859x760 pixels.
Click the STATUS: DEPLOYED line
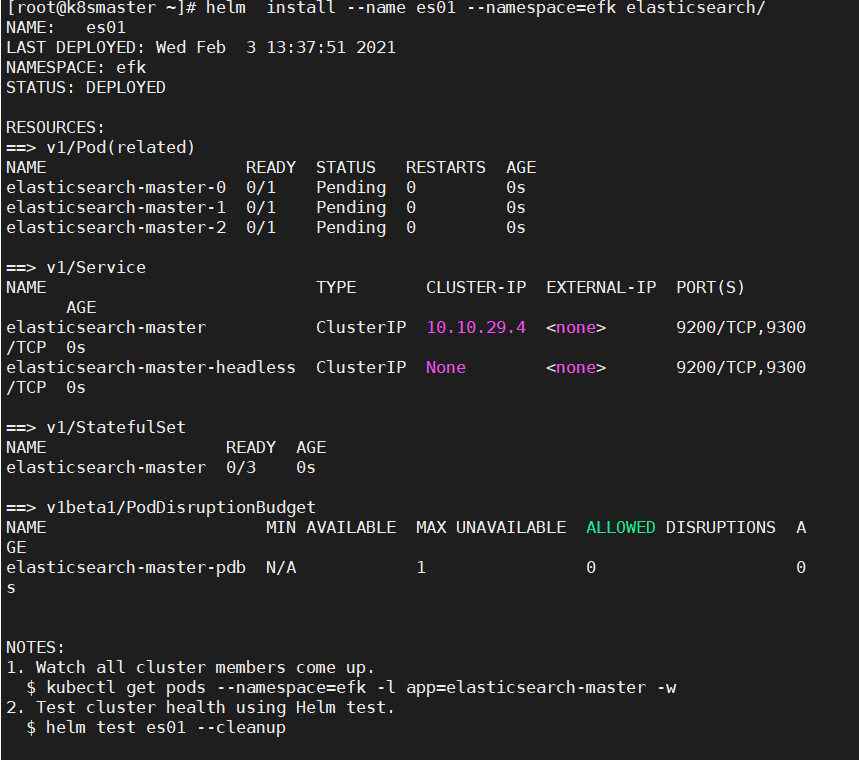click(x=85, y=87)
